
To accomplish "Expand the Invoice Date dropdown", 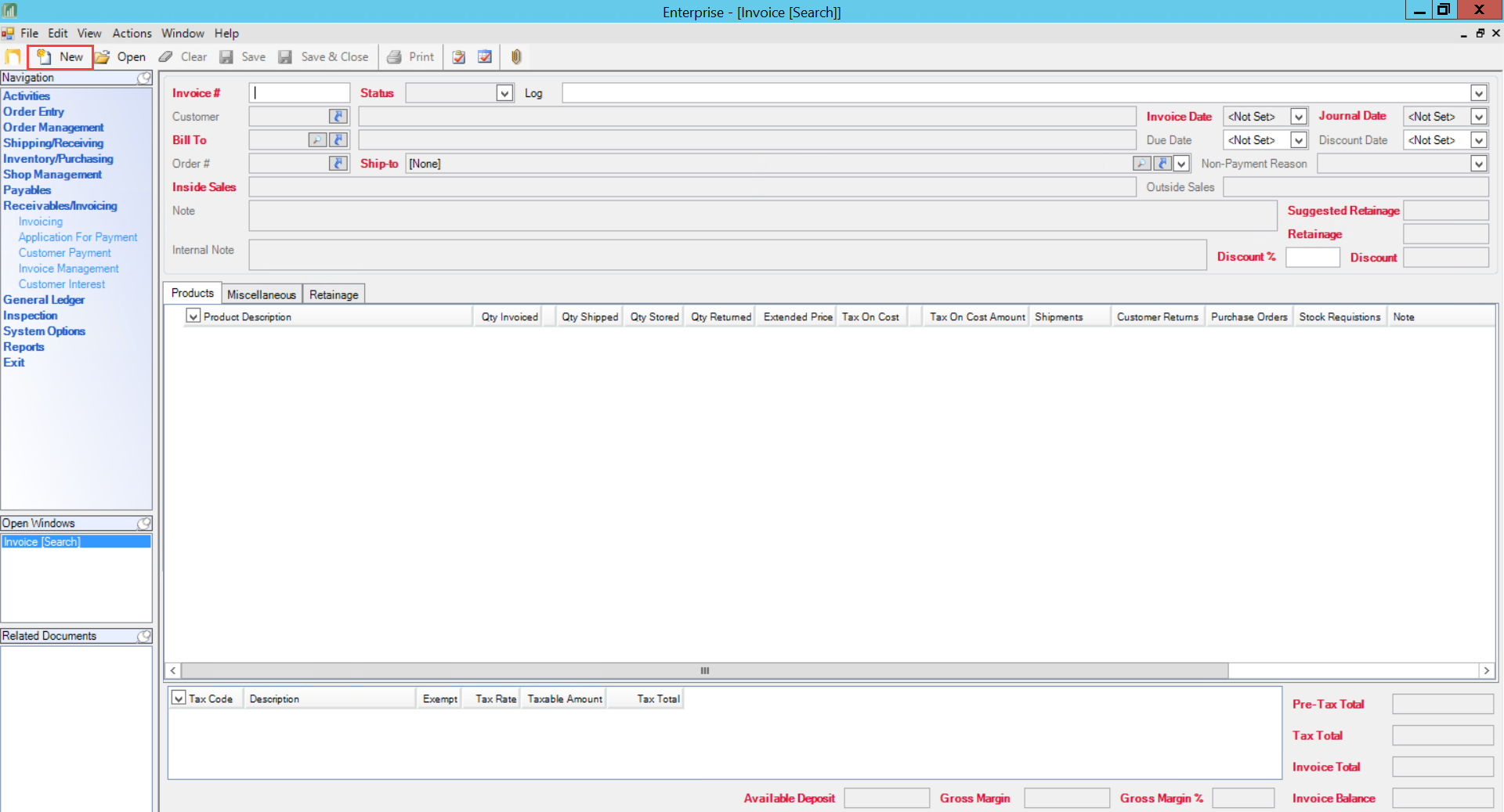I will pos(1299,117).
